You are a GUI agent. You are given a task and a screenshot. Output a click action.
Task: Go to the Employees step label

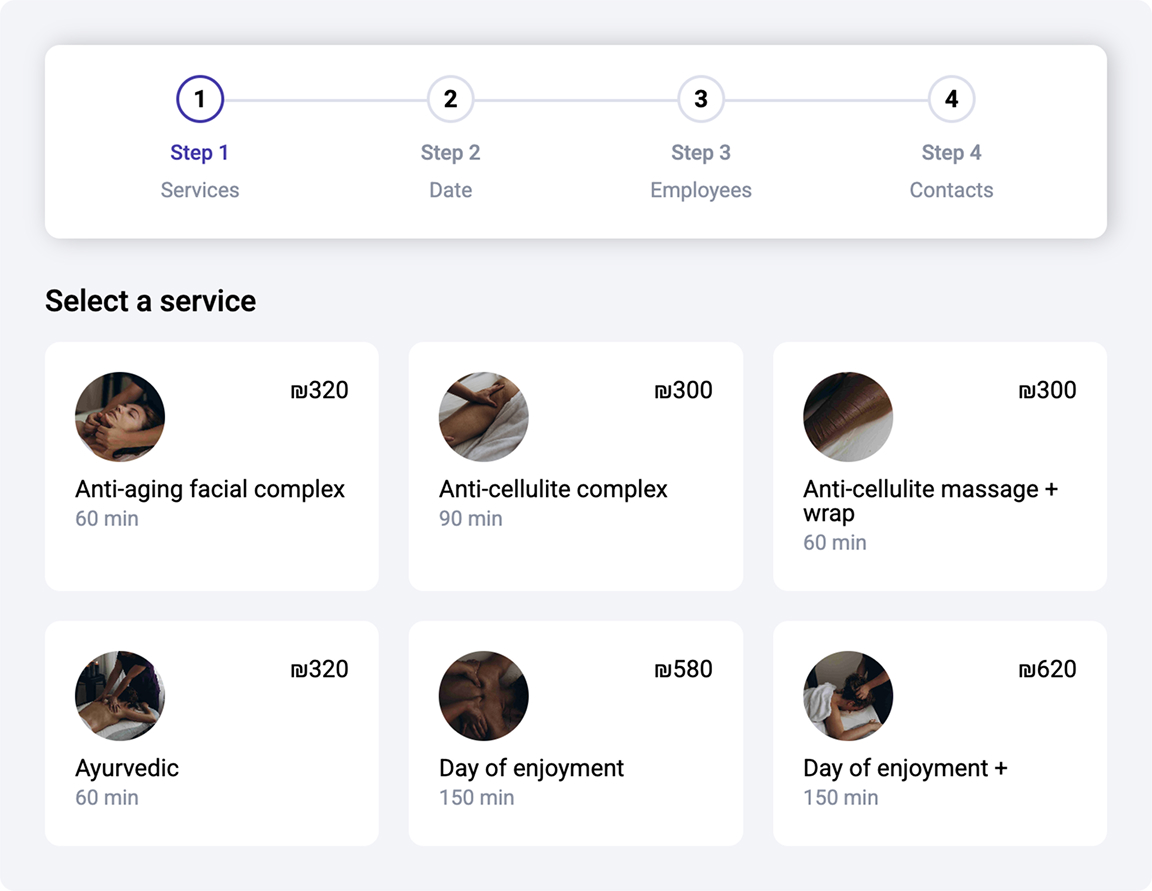(701, 190)
